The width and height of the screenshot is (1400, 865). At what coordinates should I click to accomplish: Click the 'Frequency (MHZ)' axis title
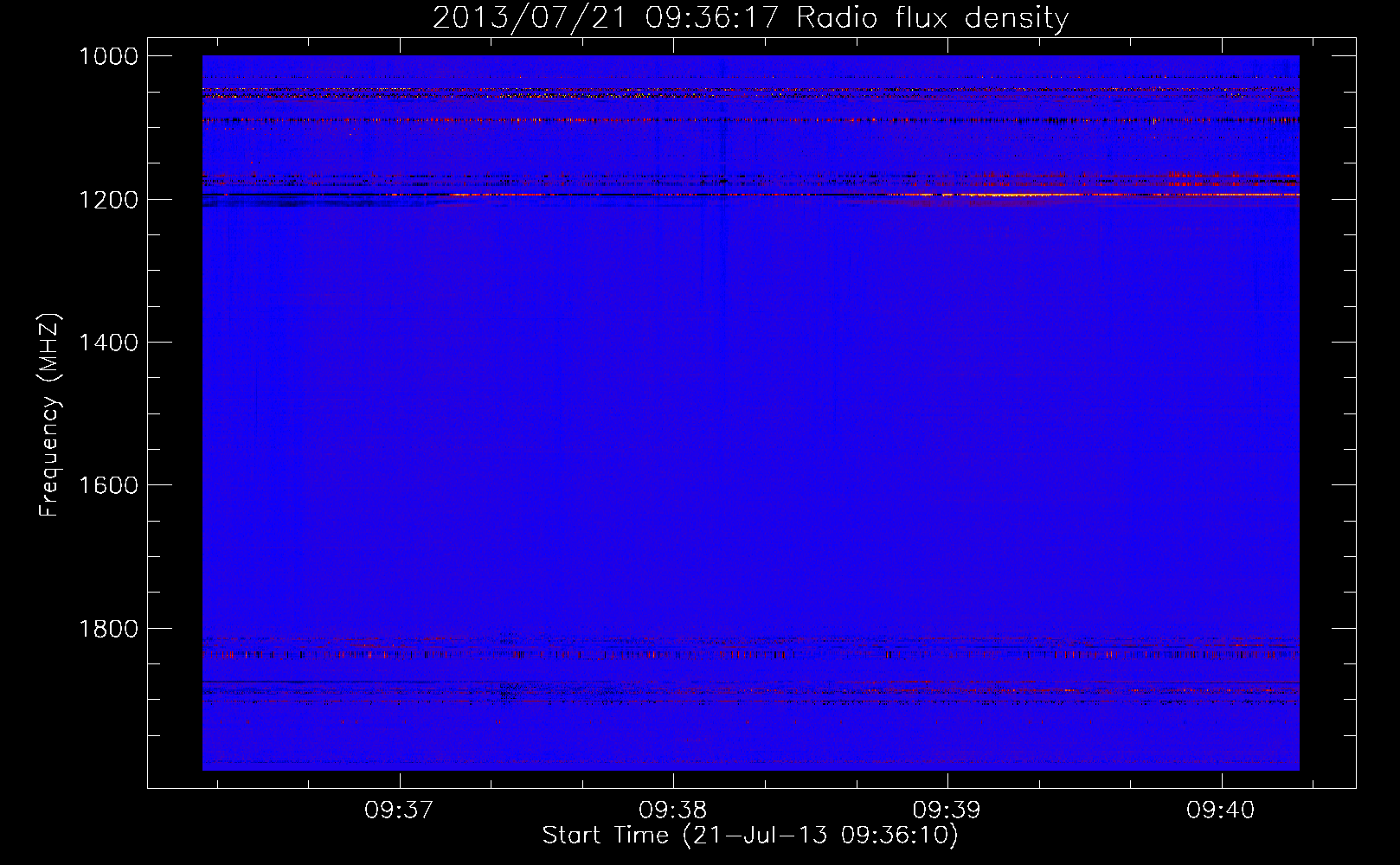point(50,415)
